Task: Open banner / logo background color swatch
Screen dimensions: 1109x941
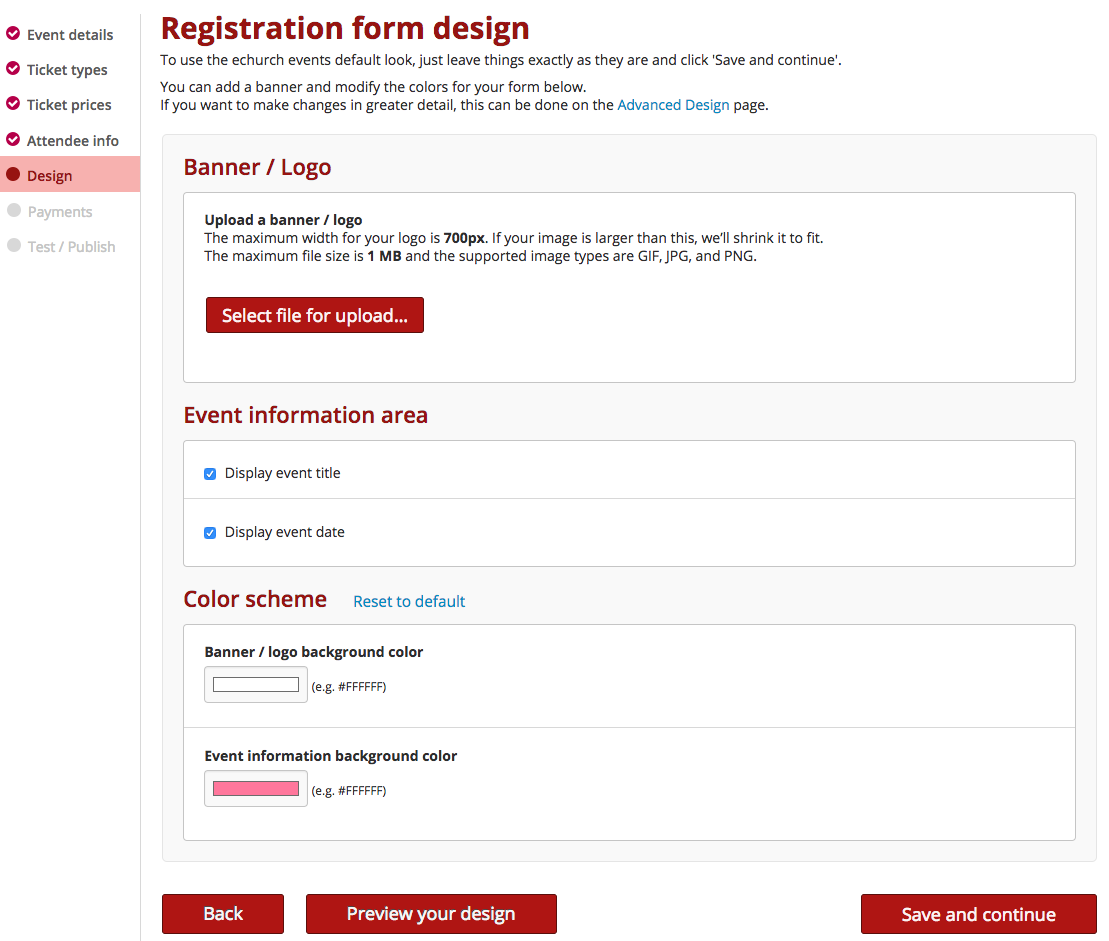Action: (256, 685)
